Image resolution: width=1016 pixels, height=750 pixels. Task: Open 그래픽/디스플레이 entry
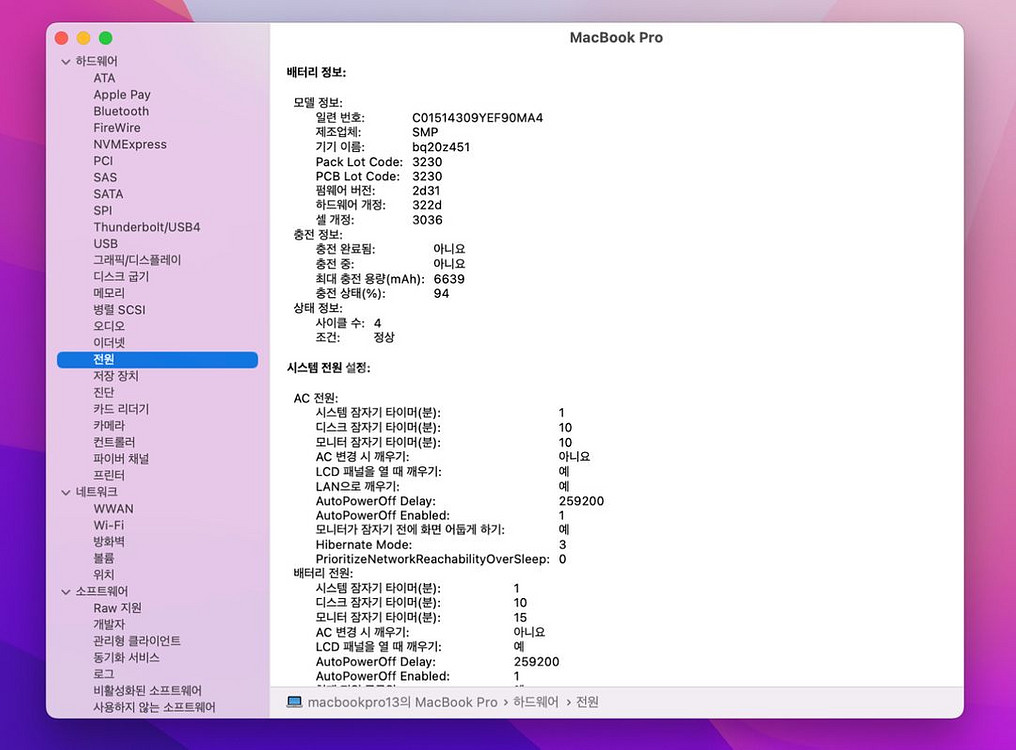[x=137, y=260]
